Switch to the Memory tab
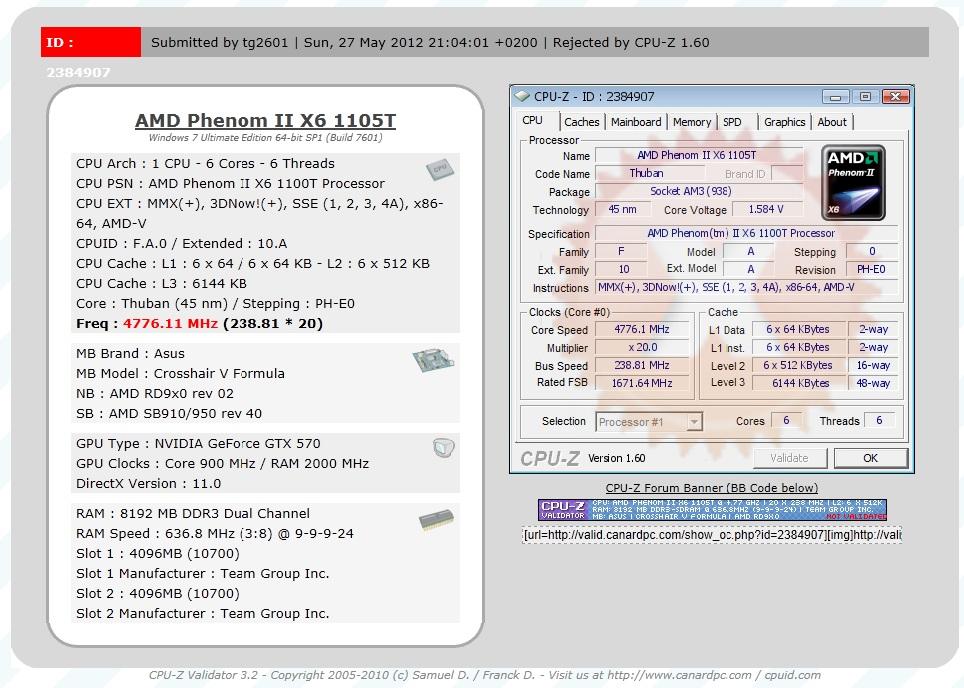 click(692, 122)
